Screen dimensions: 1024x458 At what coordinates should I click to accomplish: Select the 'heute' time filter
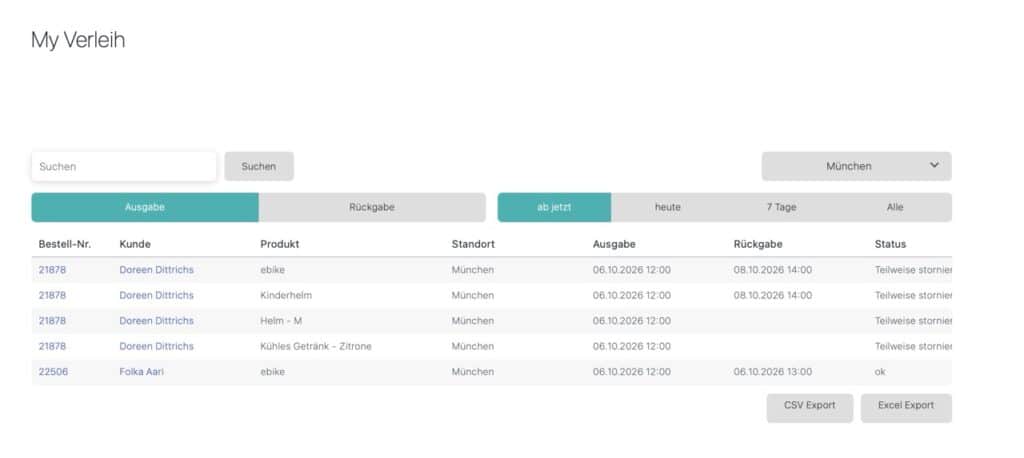[667, 207]
